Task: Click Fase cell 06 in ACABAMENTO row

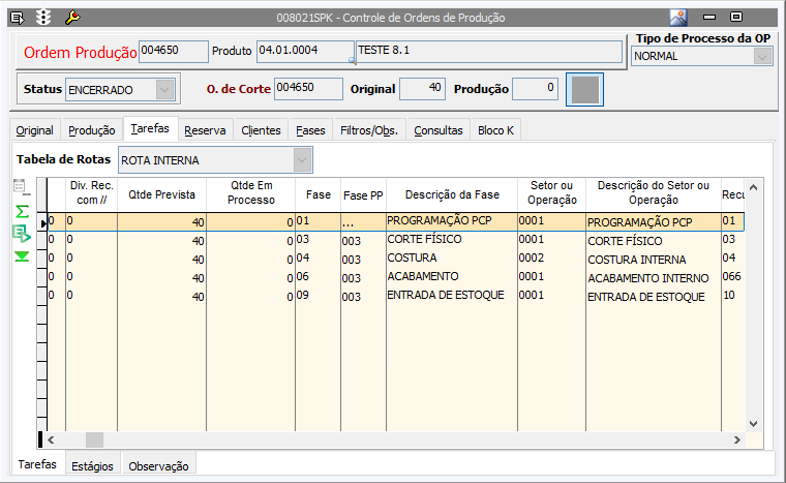Action: 318,277
